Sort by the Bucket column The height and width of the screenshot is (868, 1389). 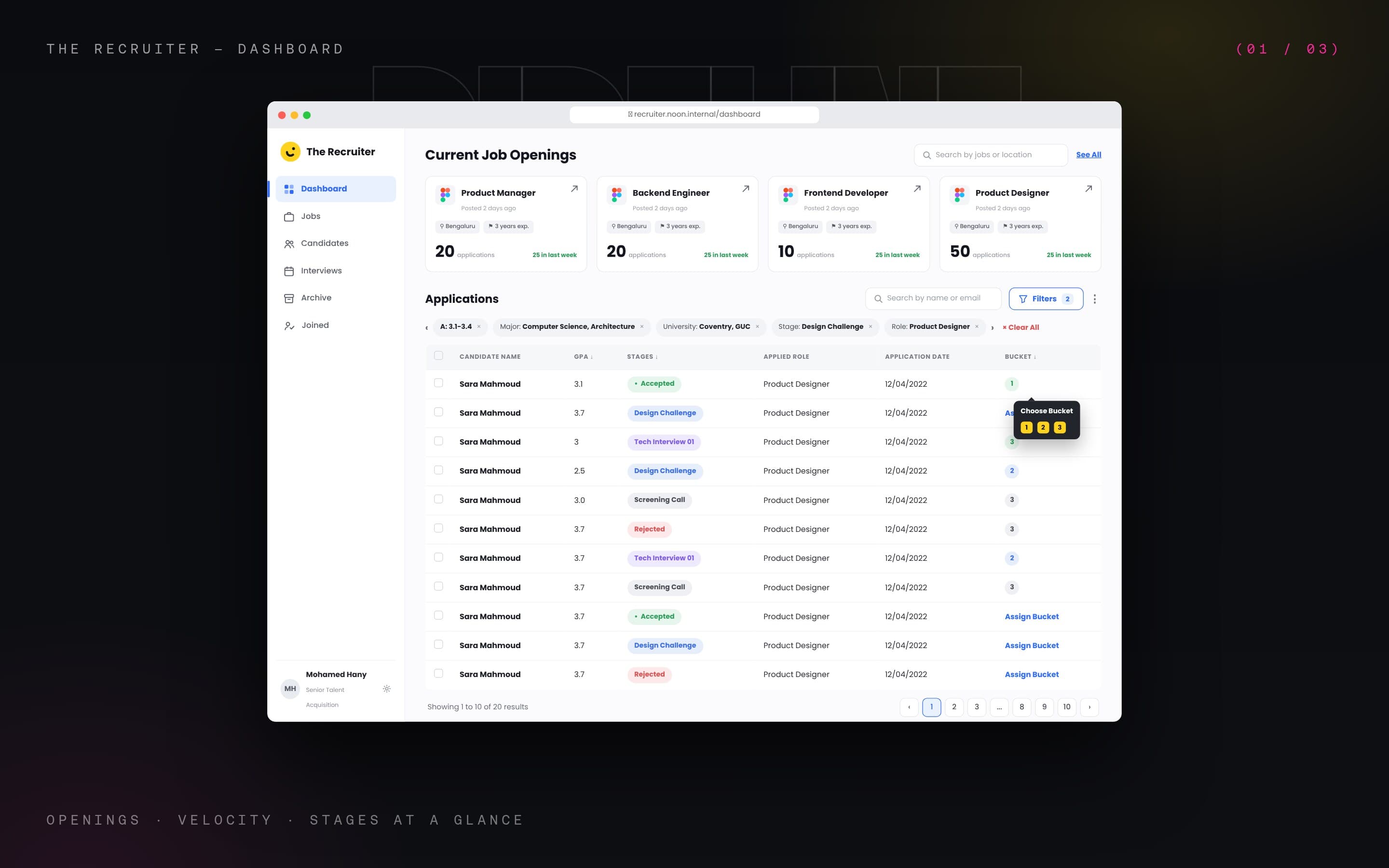pyautogui.click(x=1021, y=356)
